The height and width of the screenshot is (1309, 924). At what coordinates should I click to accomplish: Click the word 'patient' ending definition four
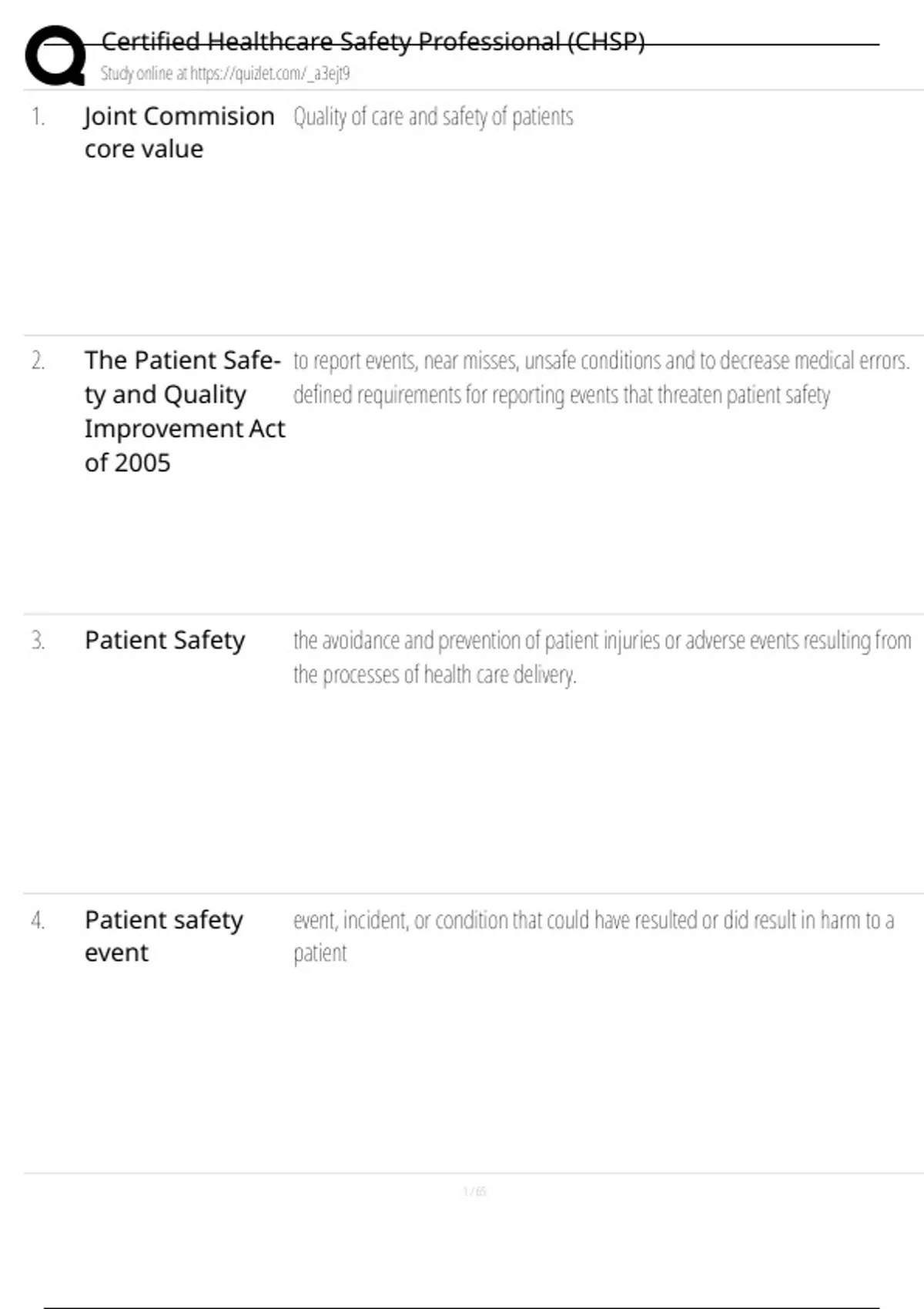(320, 953)
